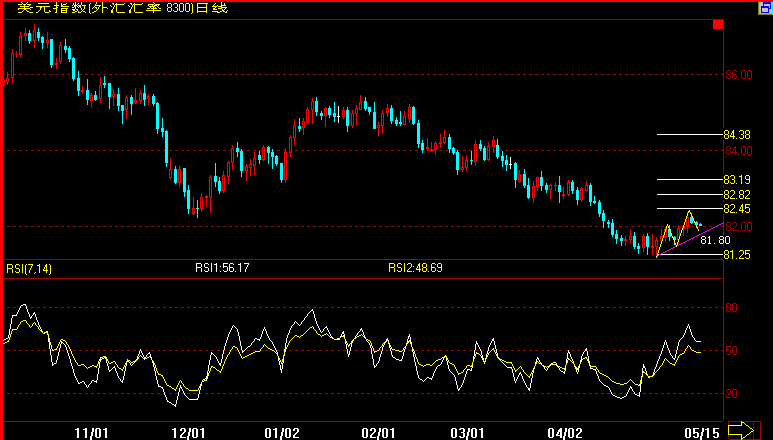The height and width of the screenshot is (440, 773).
Task: Click the RSI2:48.69 value
Action: coord(416,268)
